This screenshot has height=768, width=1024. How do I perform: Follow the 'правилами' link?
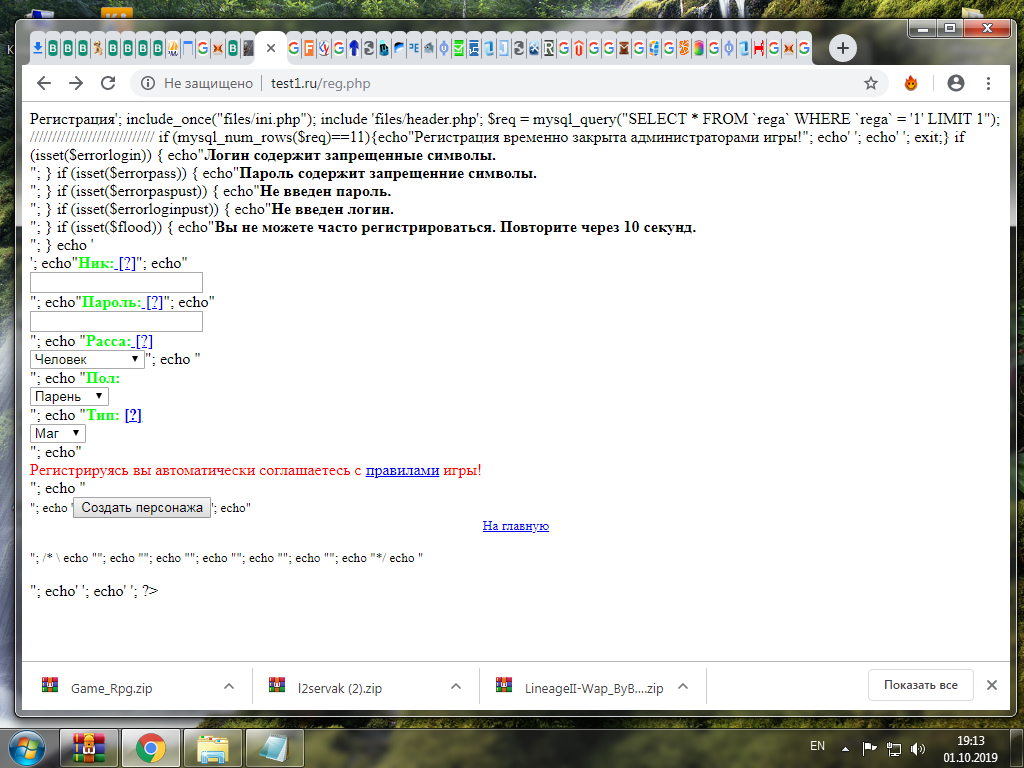pos(402,470)
